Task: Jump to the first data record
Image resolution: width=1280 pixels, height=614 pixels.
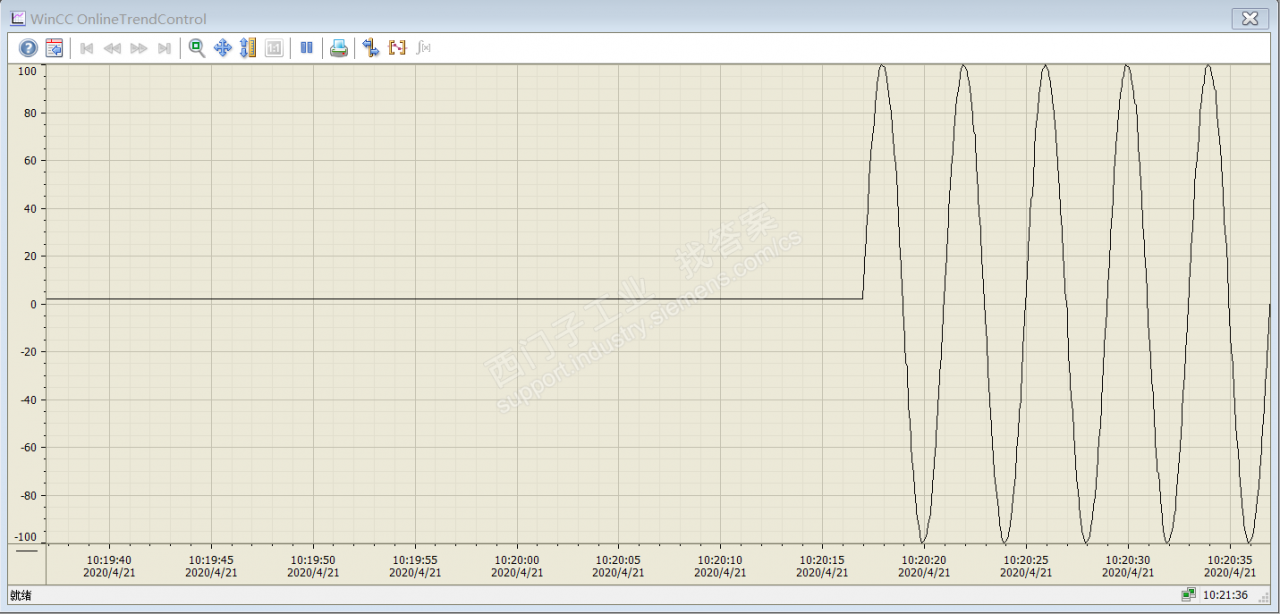Action: click(87, 48)
